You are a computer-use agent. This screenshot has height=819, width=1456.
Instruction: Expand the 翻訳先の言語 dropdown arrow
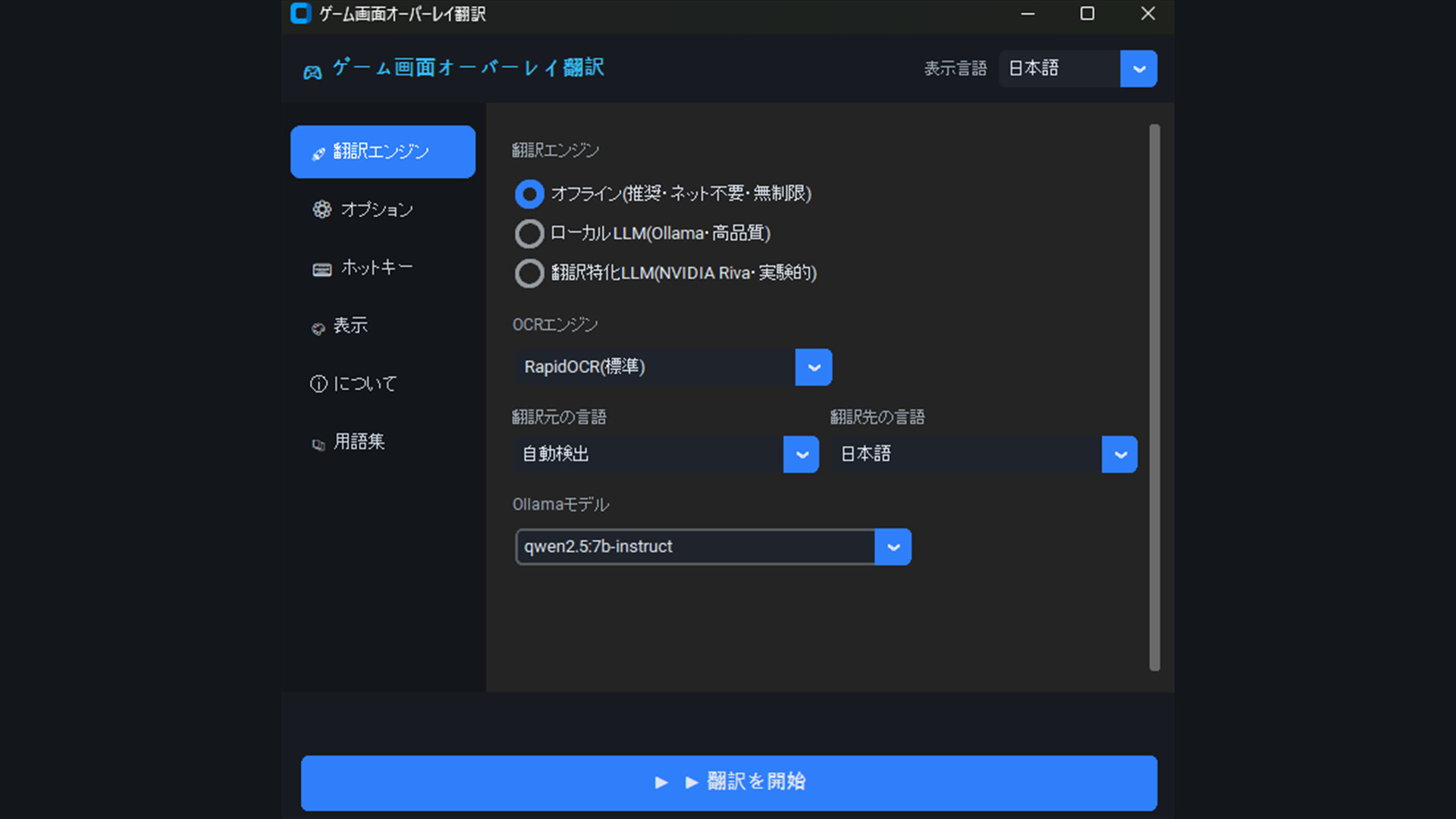click(1120, 454)
